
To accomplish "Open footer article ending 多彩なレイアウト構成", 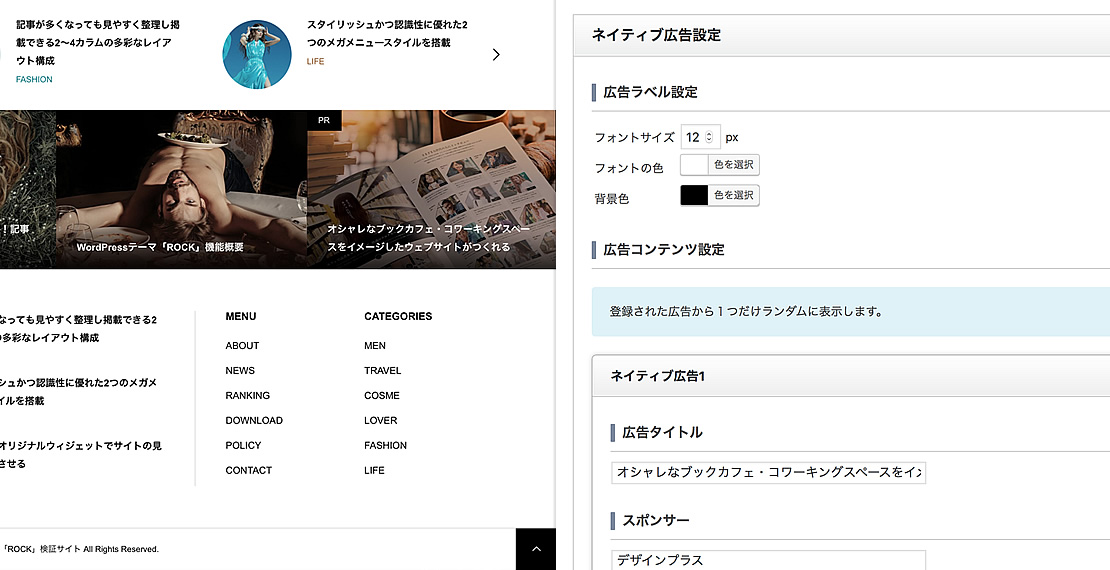I will tap(79, 329).
